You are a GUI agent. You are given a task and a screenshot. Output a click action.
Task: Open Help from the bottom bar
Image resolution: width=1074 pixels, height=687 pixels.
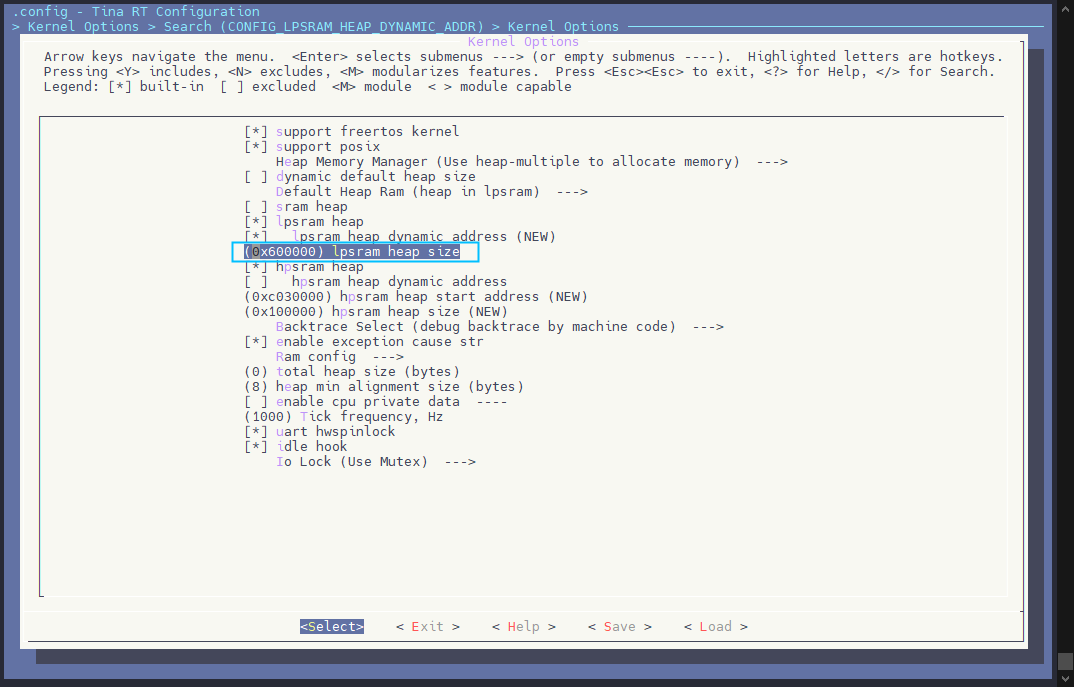tap(523, 627)
